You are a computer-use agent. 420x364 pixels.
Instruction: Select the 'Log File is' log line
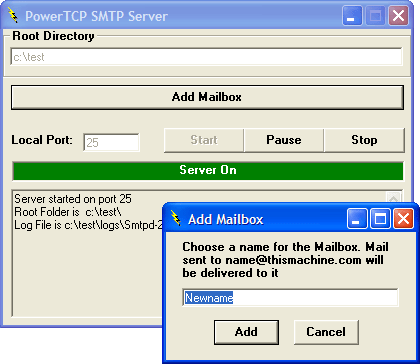[88, 225]
